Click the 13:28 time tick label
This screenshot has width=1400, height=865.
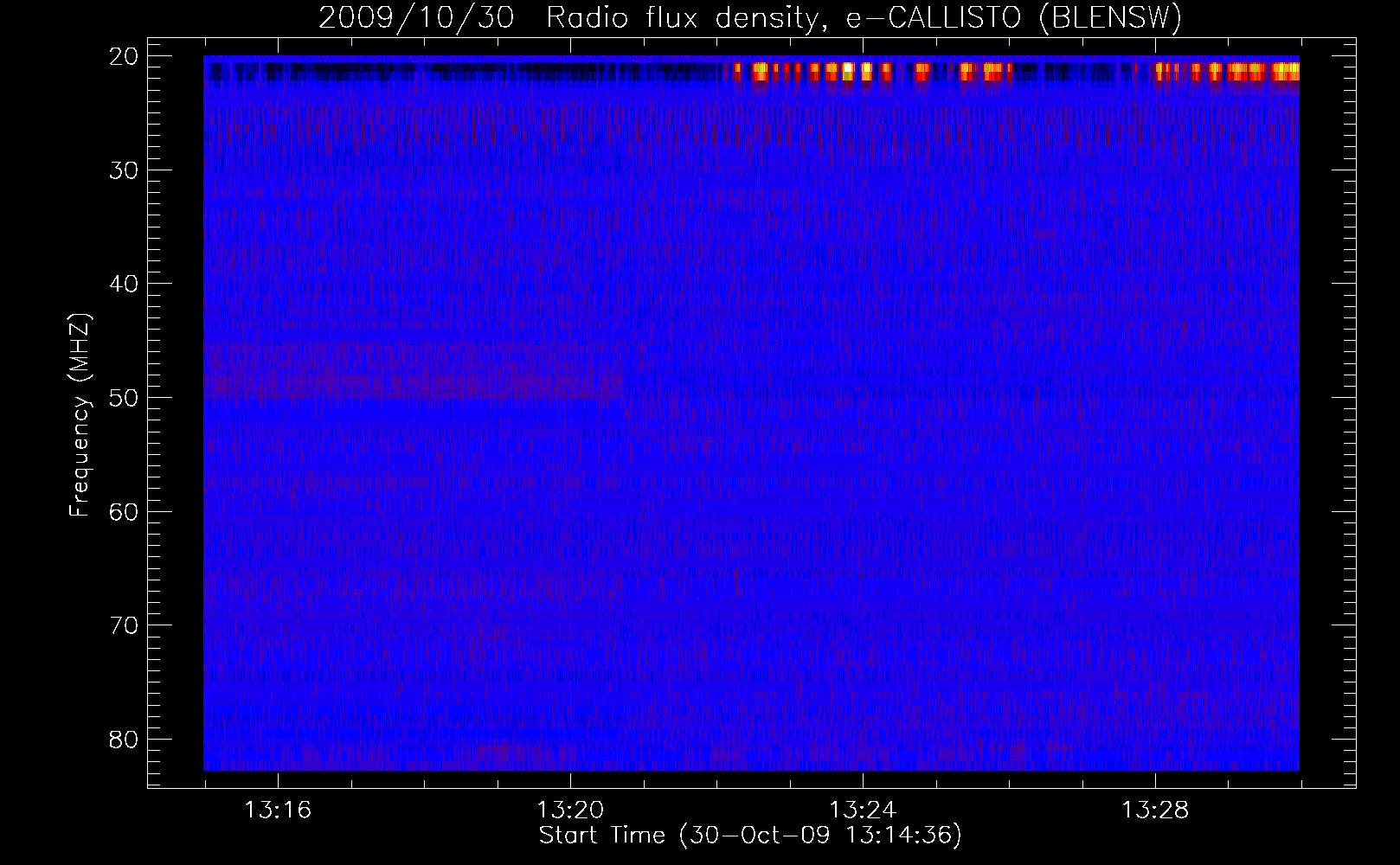pyautogui.click(x=1155, y=811)
